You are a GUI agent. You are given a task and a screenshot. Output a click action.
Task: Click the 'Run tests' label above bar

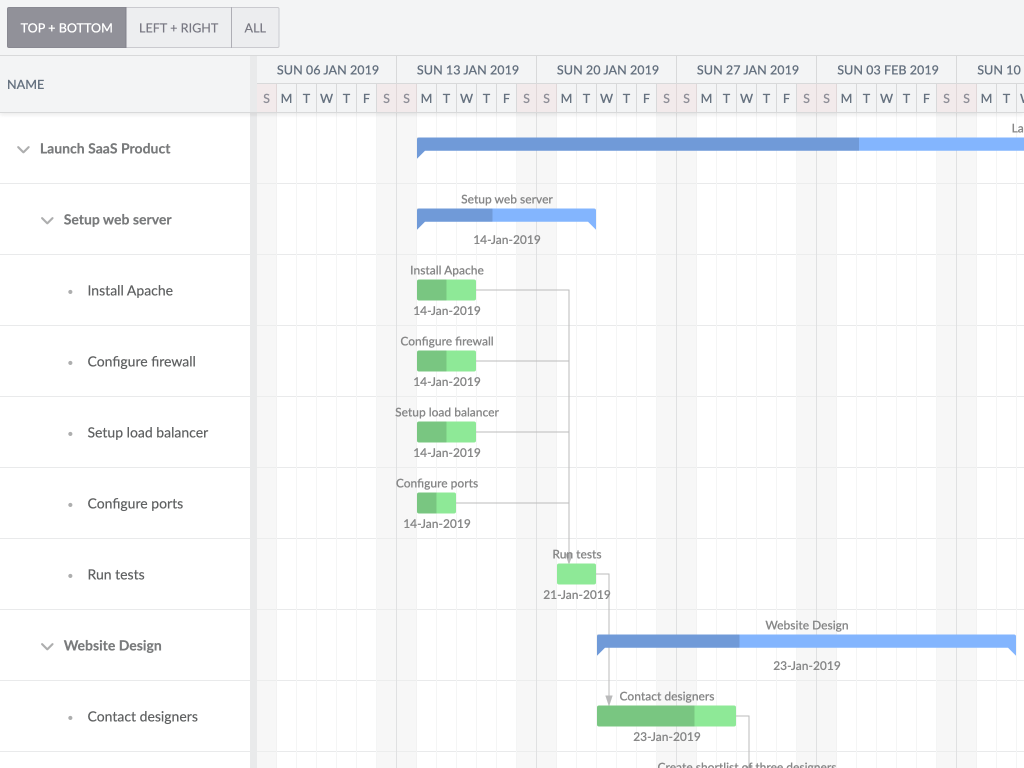(577, 554)
